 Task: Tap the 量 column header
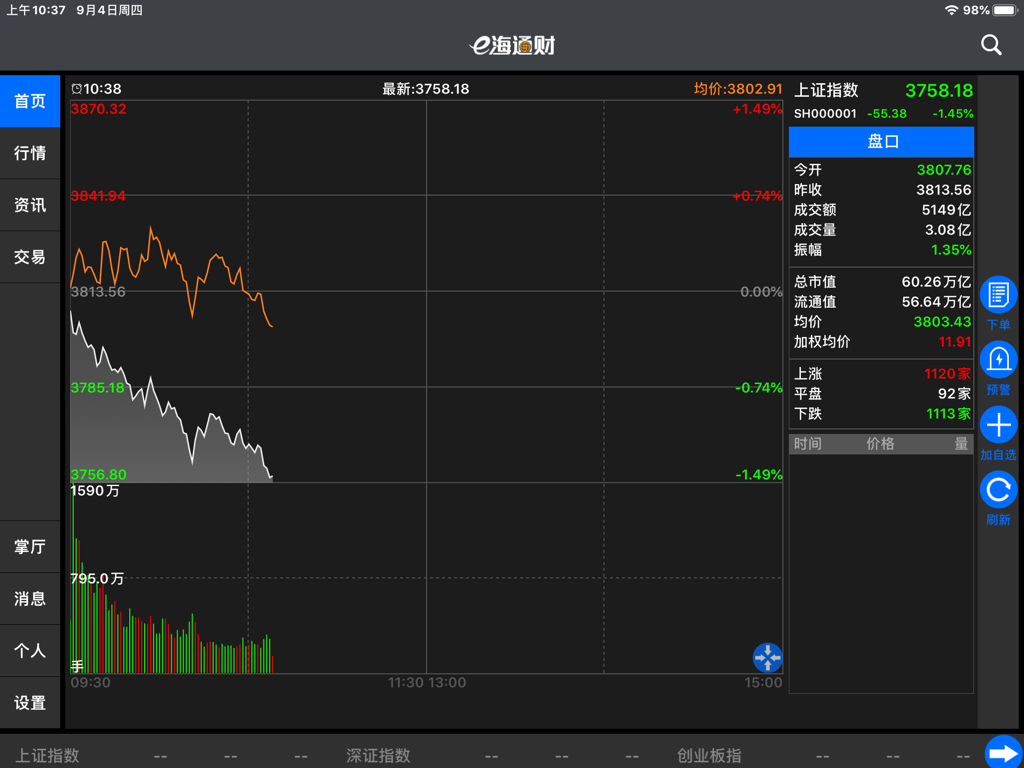(961, 444)
